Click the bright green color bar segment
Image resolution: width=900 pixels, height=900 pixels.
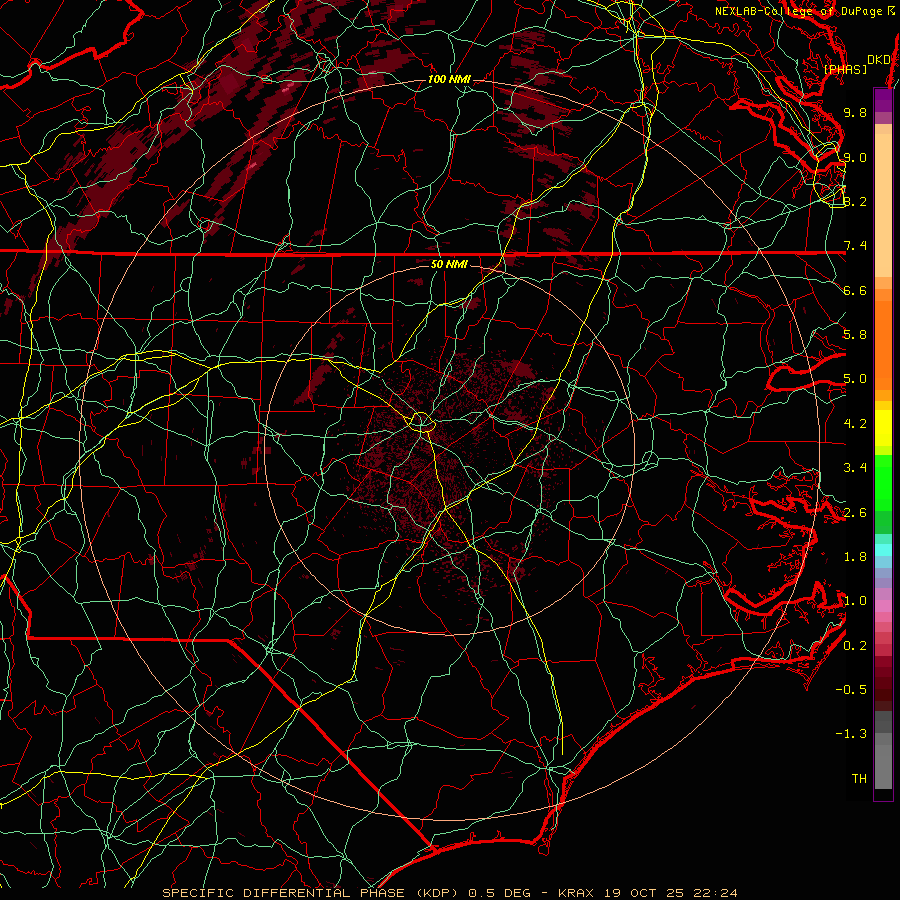click(883, 482)
